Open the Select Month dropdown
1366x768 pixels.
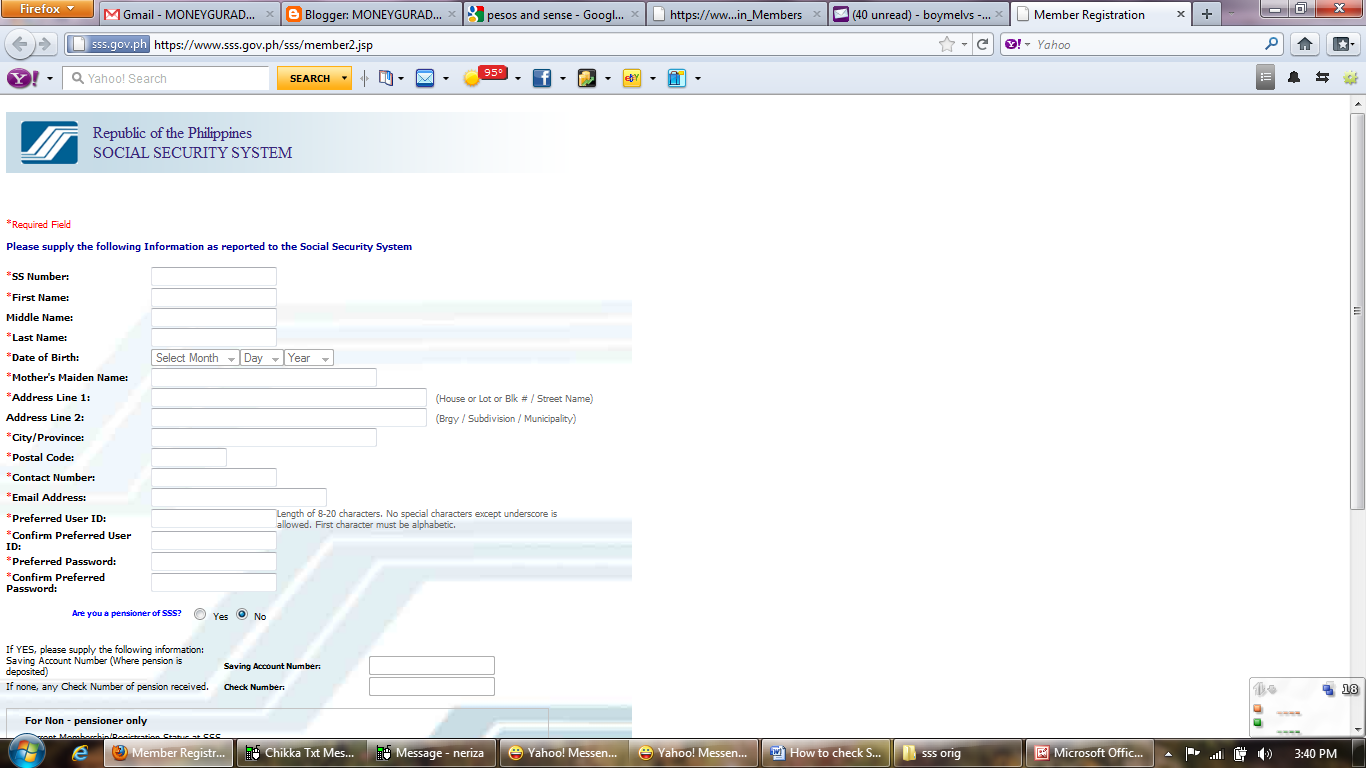pos(195,358)
